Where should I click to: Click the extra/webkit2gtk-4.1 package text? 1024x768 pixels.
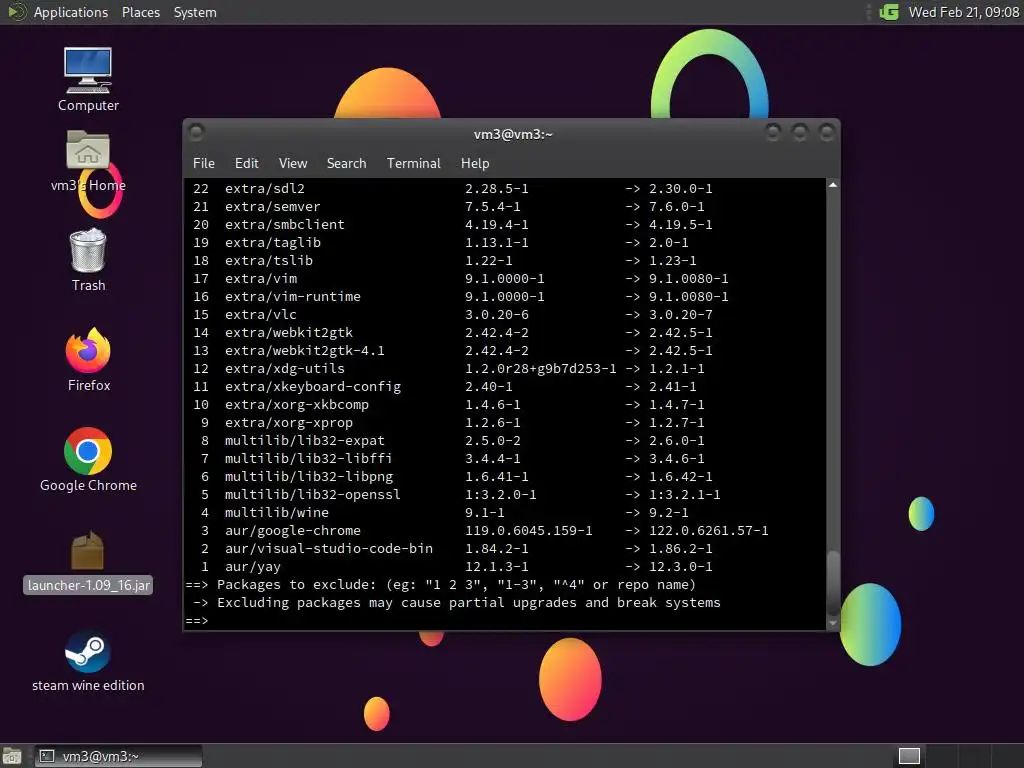coord(304,351)
